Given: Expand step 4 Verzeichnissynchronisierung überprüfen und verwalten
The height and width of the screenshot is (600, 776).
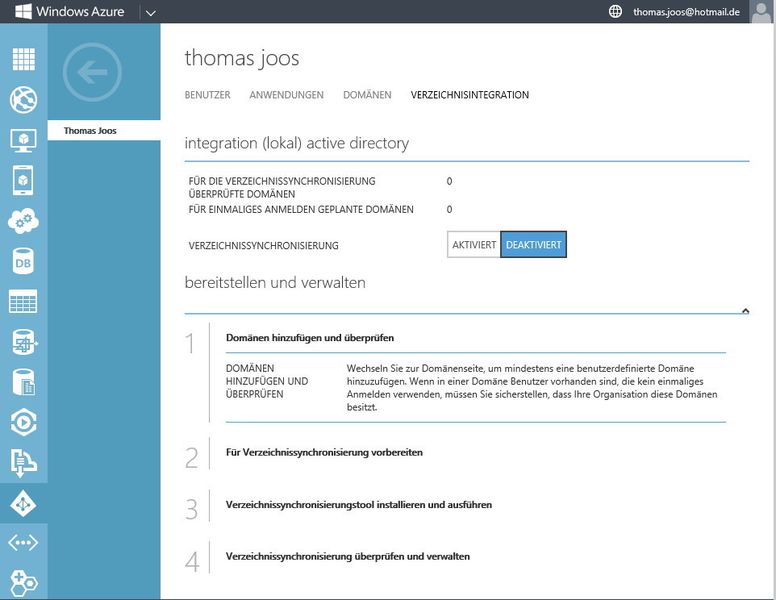Looking at the screenshot, I should pos(348,556).
